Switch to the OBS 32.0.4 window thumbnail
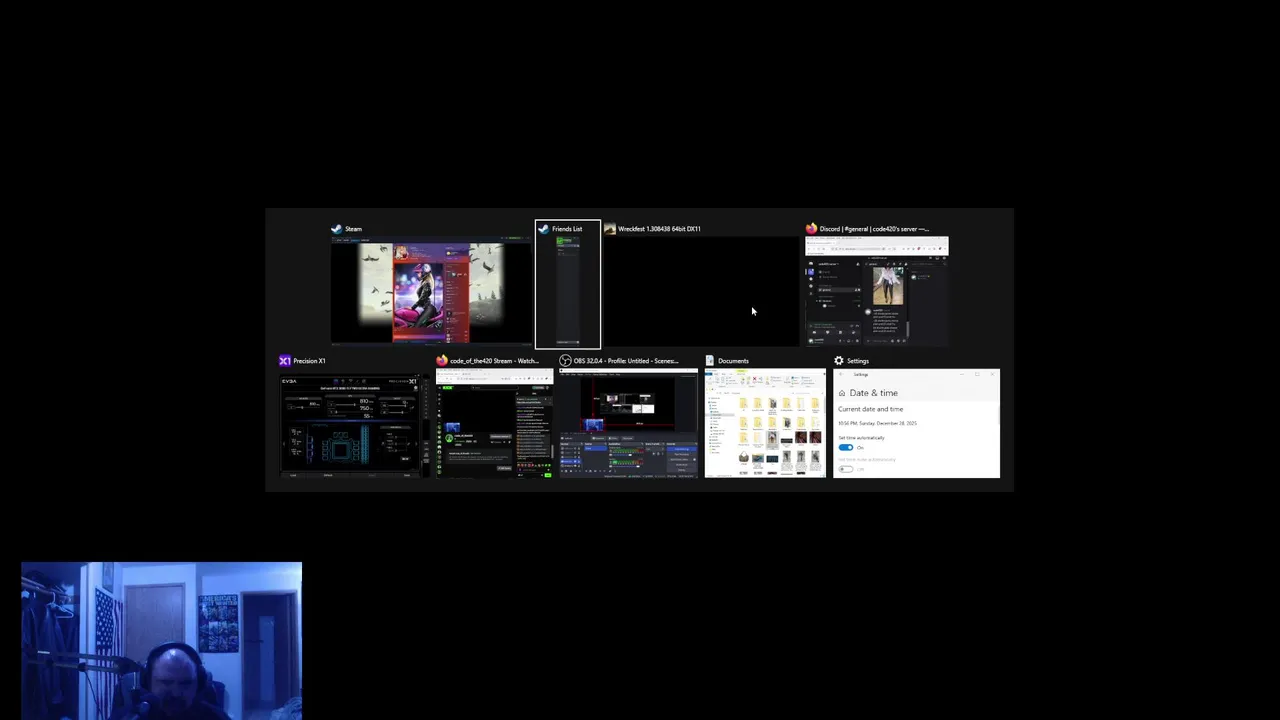Screen dimensions: 1280x720 628,424
